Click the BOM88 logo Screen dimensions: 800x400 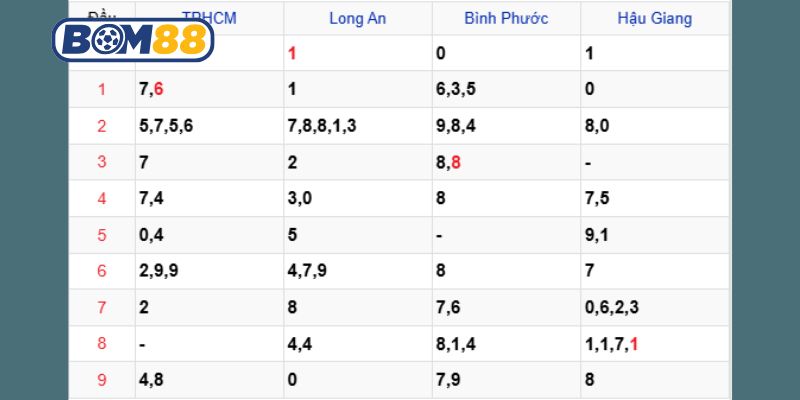tap(134, 40)
